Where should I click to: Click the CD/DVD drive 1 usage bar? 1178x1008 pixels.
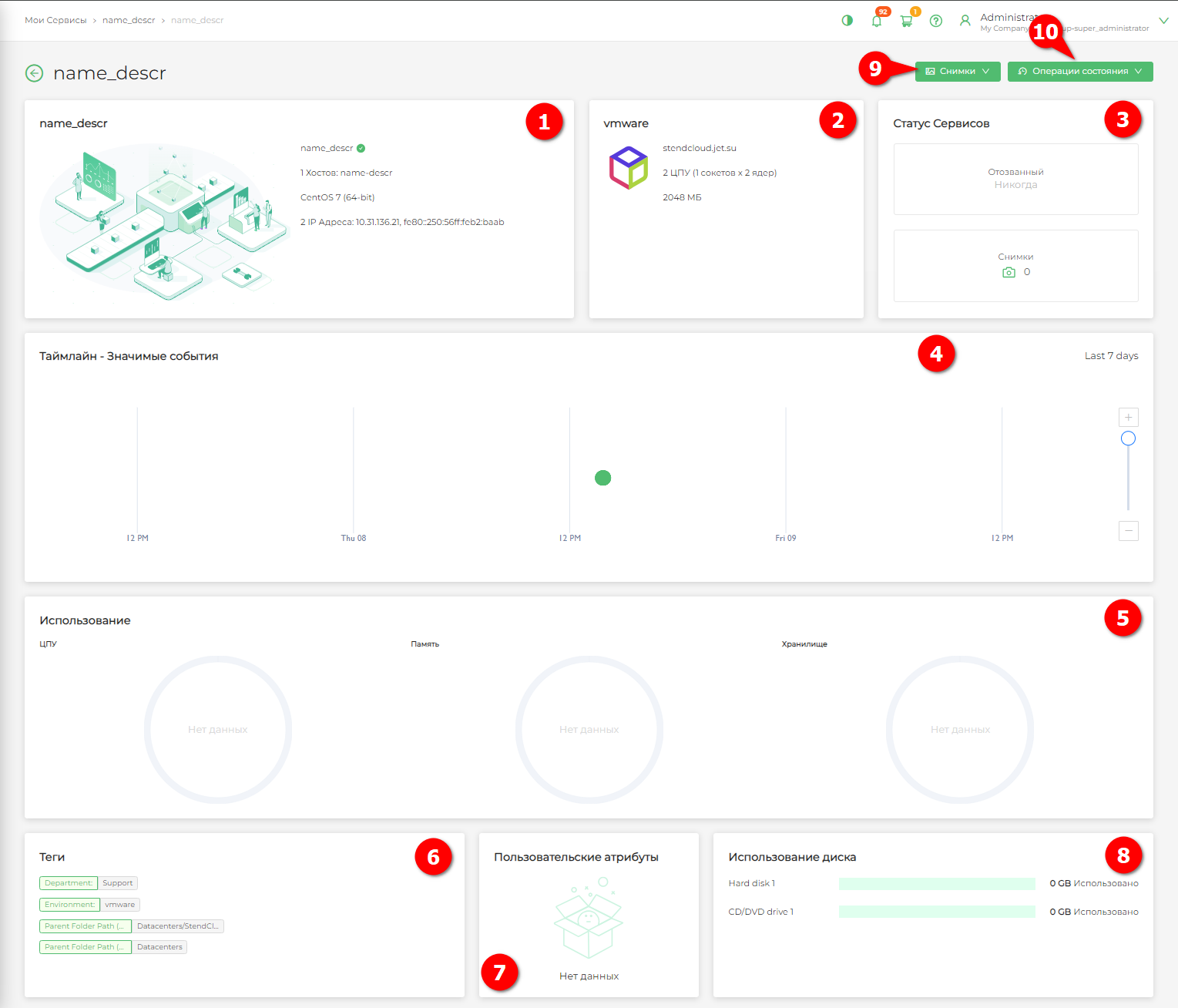point(937,912)
